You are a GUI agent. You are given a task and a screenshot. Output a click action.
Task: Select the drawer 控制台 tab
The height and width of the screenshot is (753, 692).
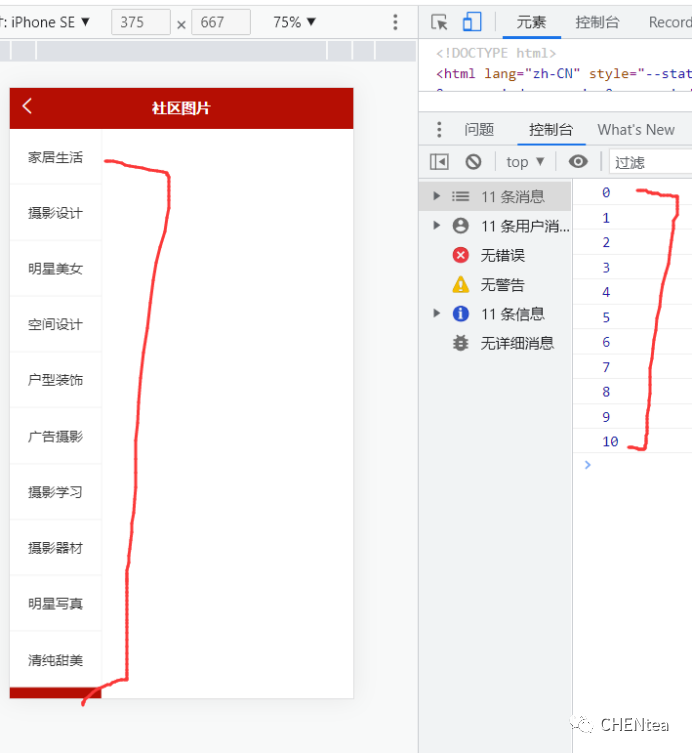(551, 130)
